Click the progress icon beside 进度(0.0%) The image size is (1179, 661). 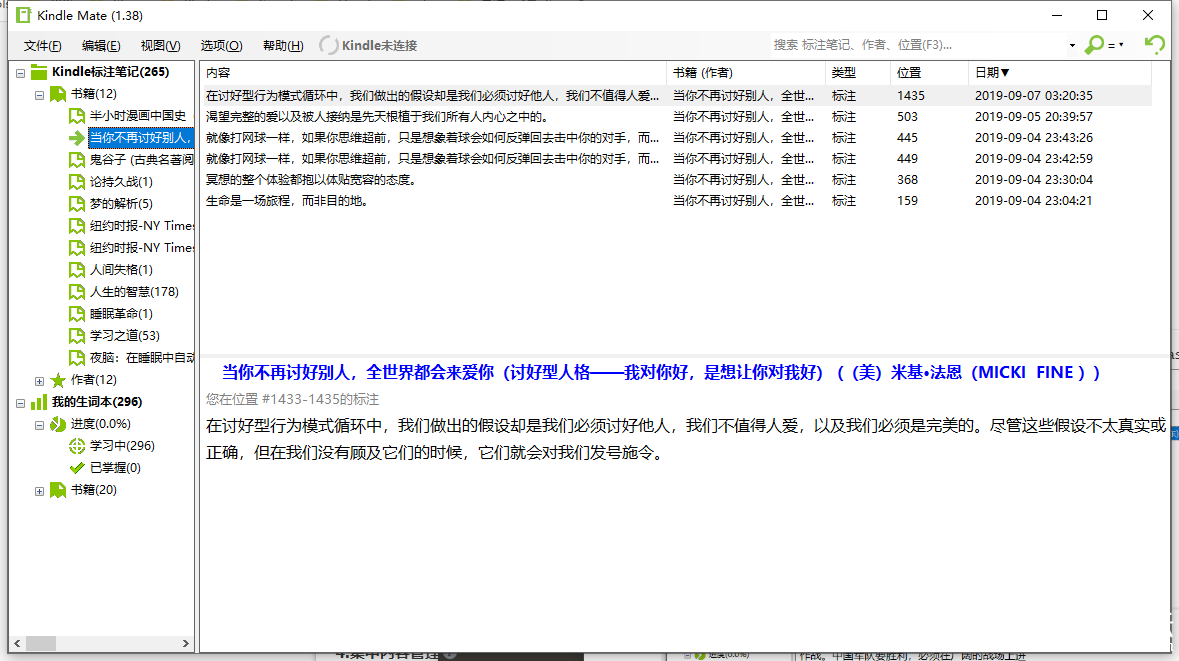[x=58, y=424]
